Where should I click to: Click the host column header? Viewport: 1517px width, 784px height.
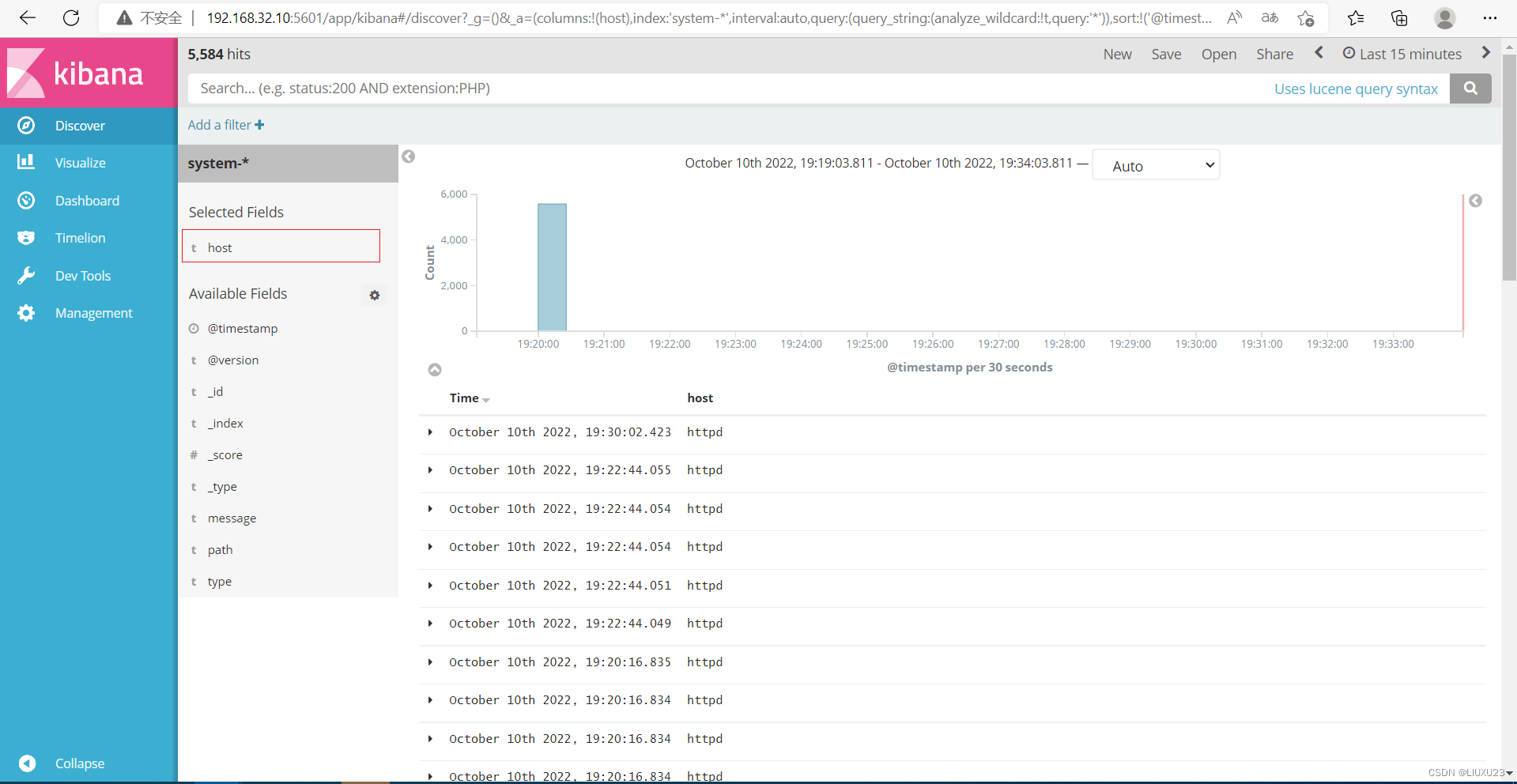coord(700,398)
